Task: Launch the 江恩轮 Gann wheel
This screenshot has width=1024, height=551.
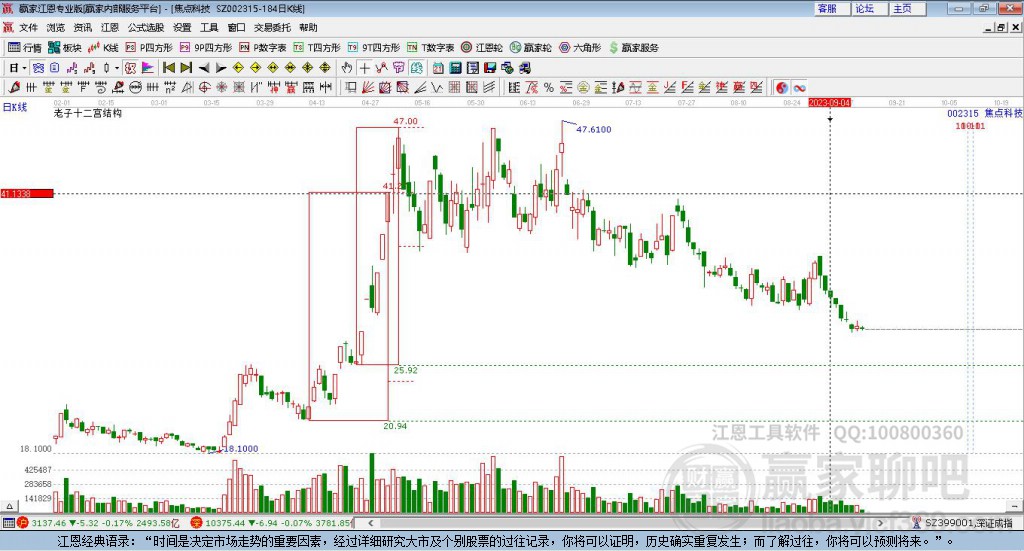Action: click(482, 48)
